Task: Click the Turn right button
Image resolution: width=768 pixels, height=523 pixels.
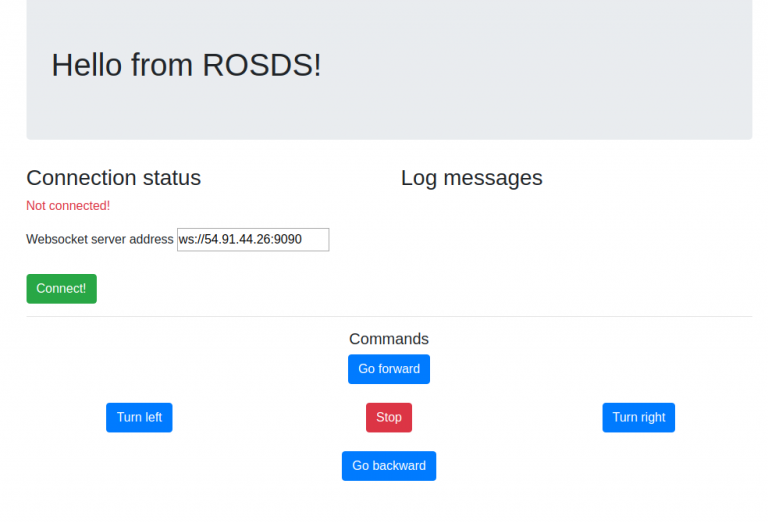Action: tap(638, 418)
